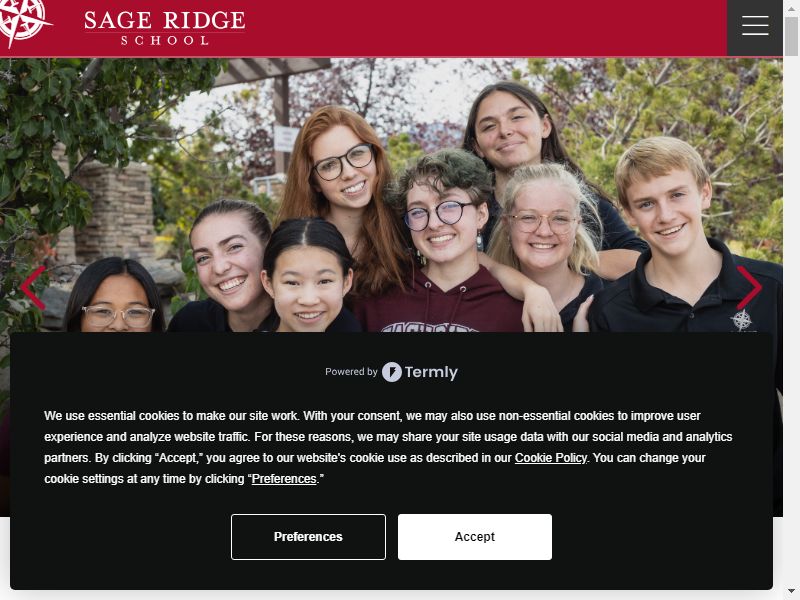Click the underlined Preferences text link
Screen dimensions: 800x600
[x=284, y=479]
